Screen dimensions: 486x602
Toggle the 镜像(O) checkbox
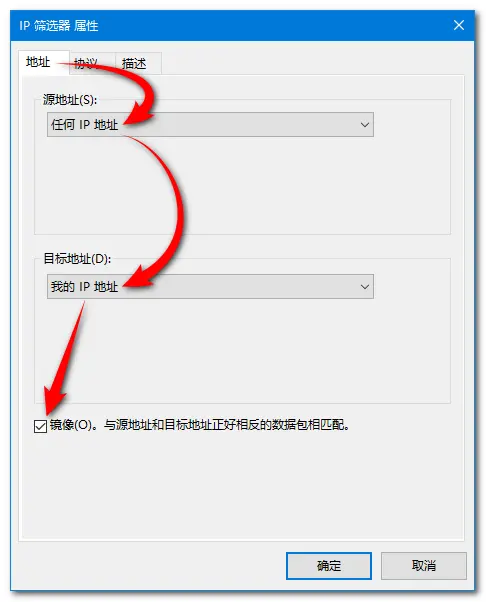click(x=40, y=426)
